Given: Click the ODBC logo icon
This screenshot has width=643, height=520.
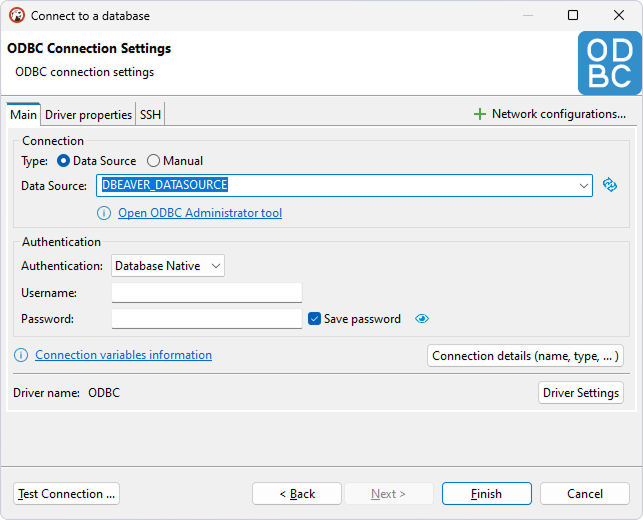Looking at the screenshot, I should [609, 63].
